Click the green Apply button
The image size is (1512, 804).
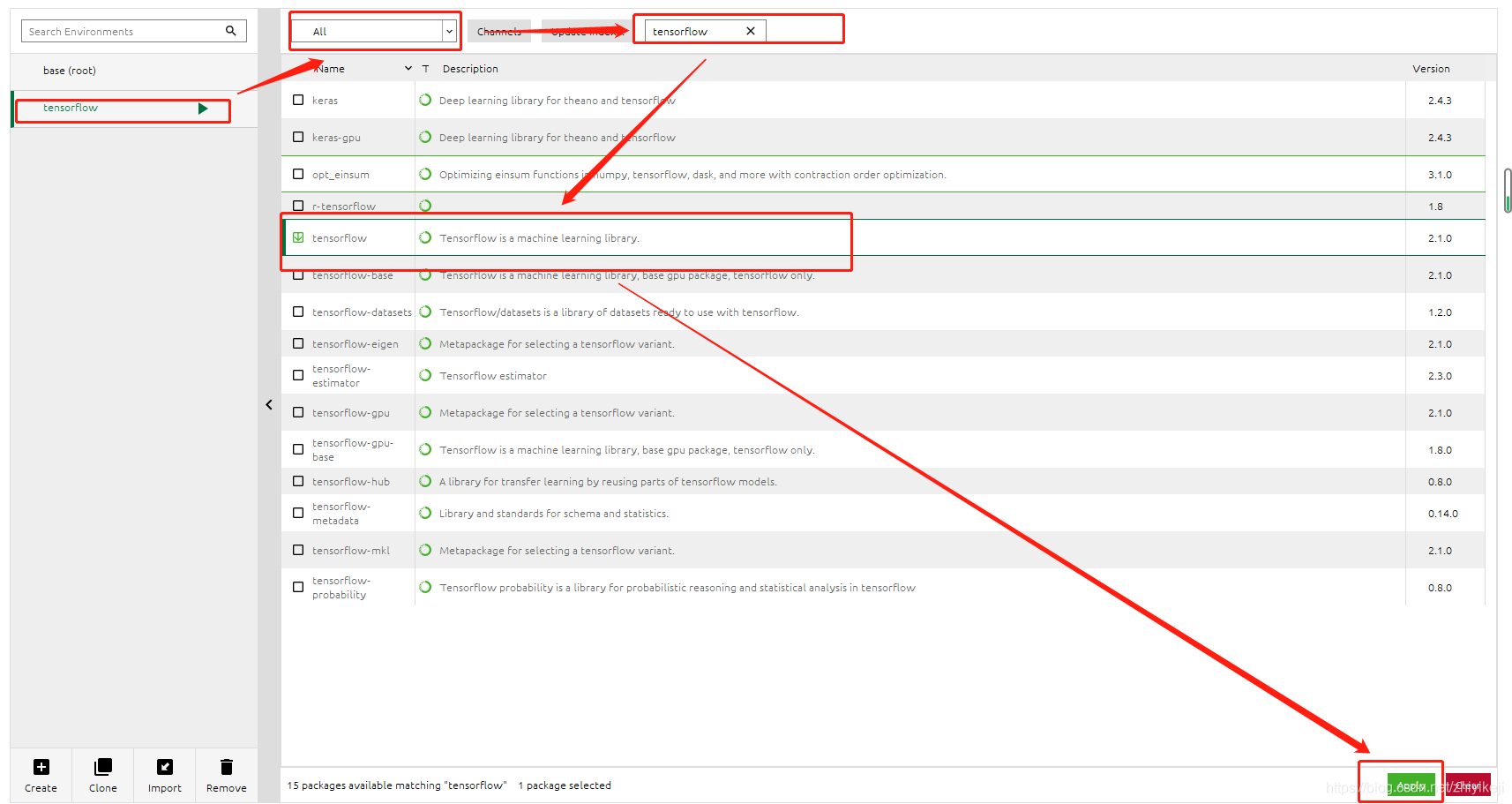pos(1411,785)
